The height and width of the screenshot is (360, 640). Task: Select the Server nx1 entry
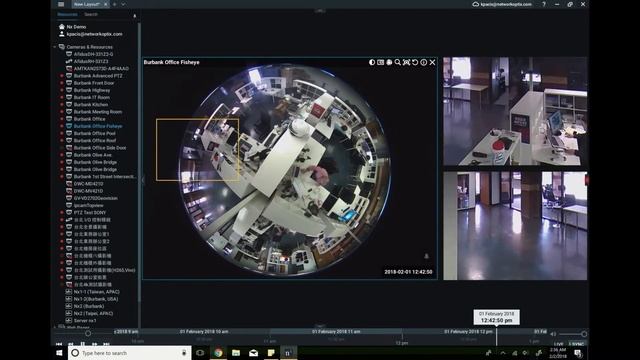pos(85,321)
